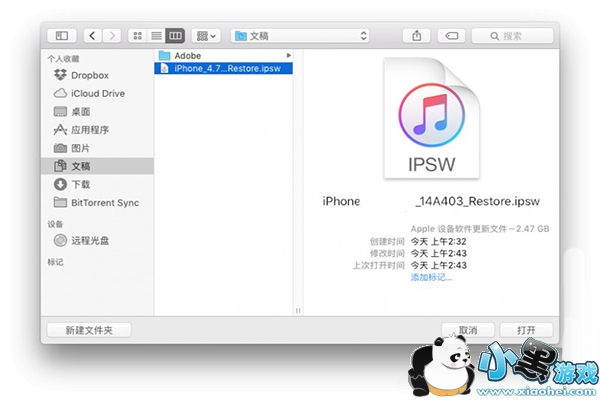Go back with the left chevron

click(92, 36)
